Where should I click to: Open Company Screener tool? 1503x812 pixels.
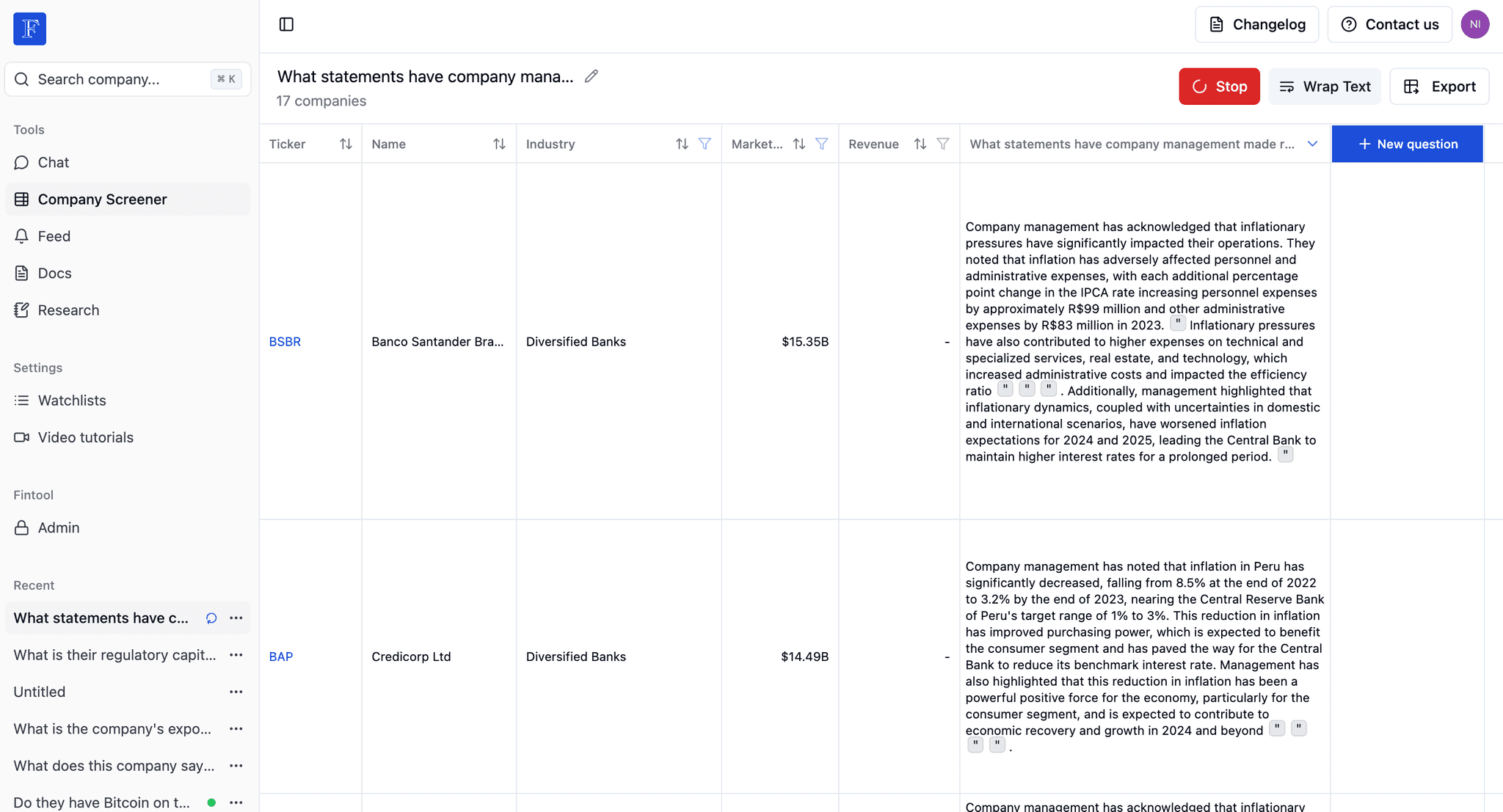[128, 199]
